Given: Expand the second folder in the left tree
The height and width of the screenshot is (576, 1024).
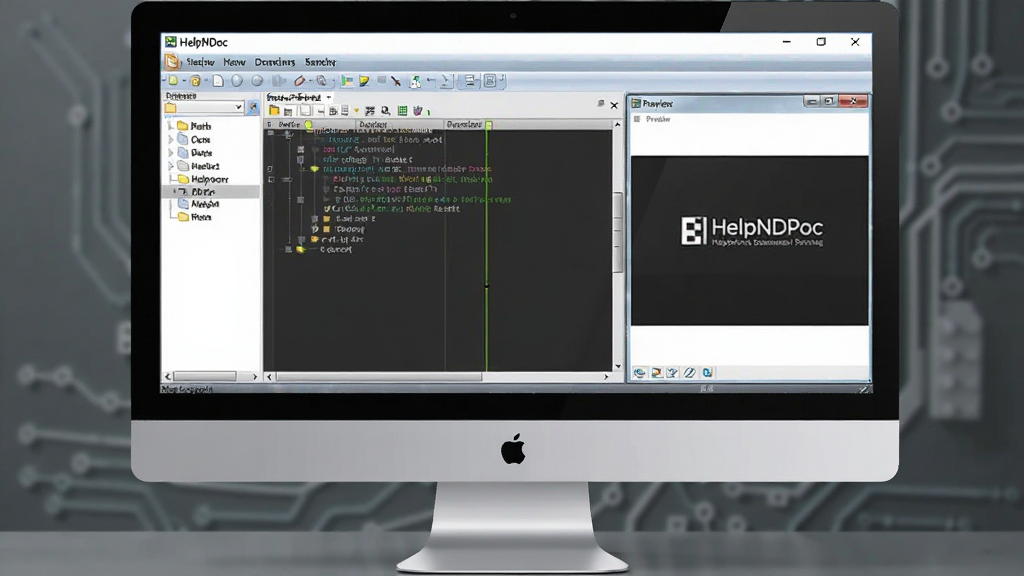Looking at the screenshot, I should pos(171,139).
